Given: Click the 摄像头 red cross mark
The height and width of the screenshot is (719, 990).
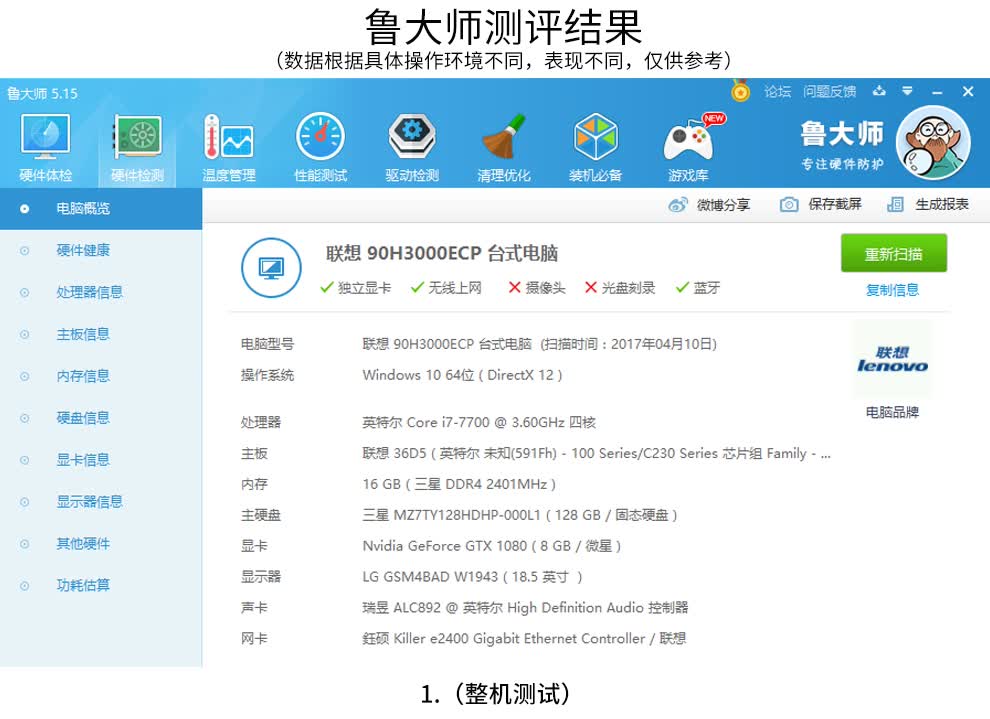Looking at the screenshot, I should click(515, 288).
